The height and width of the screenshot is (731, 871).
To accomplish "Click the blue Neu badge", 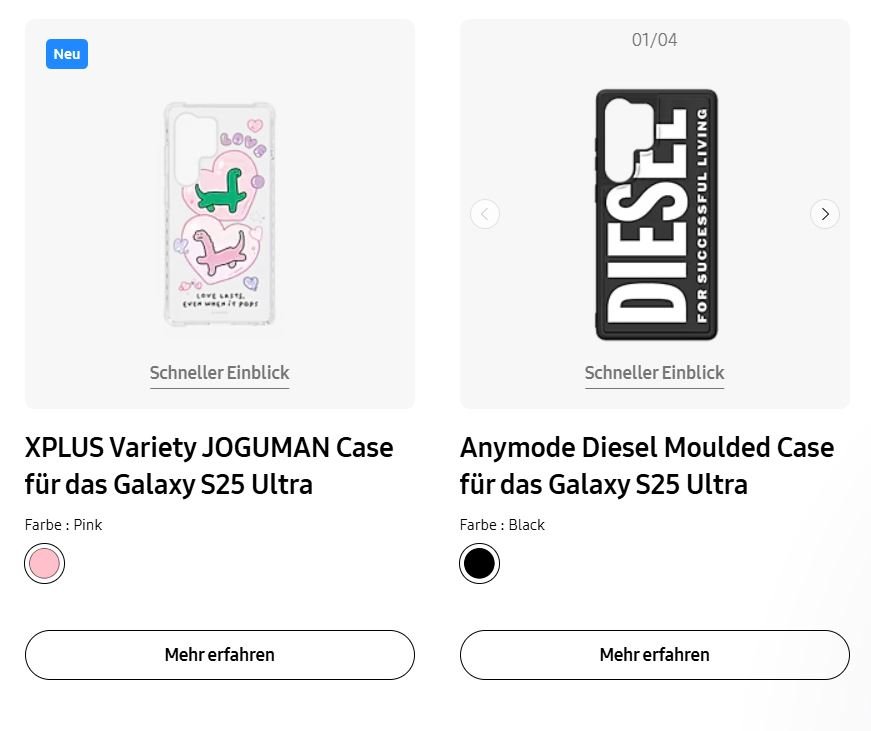I will pyautogui.click(x=67, y=54).
